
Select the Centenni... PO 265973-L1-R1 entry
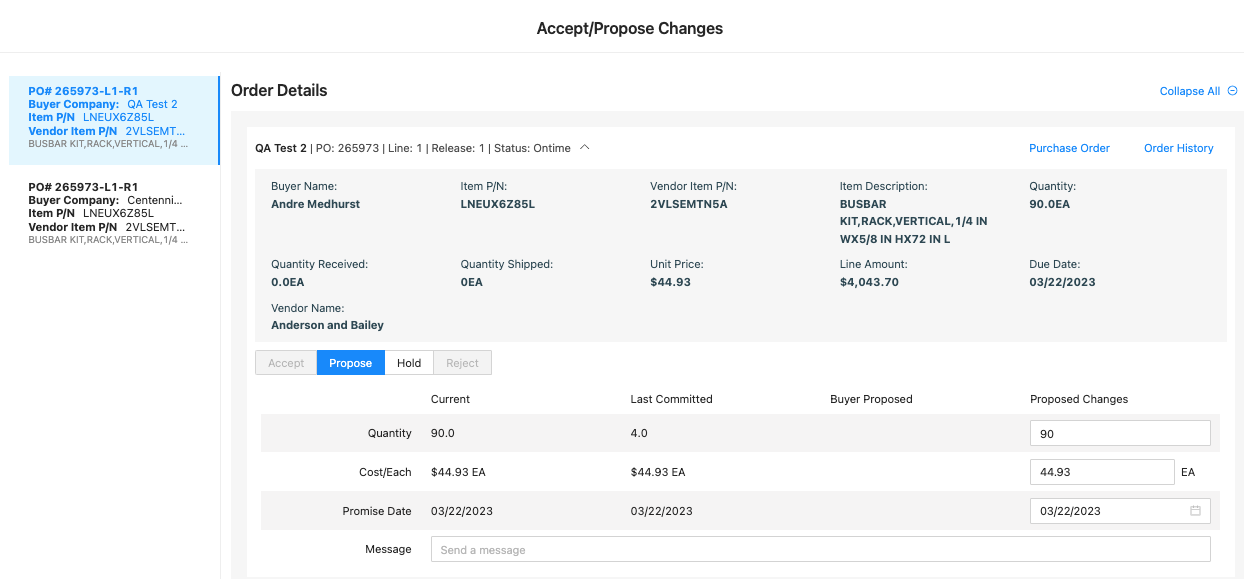tap(114, 213)
